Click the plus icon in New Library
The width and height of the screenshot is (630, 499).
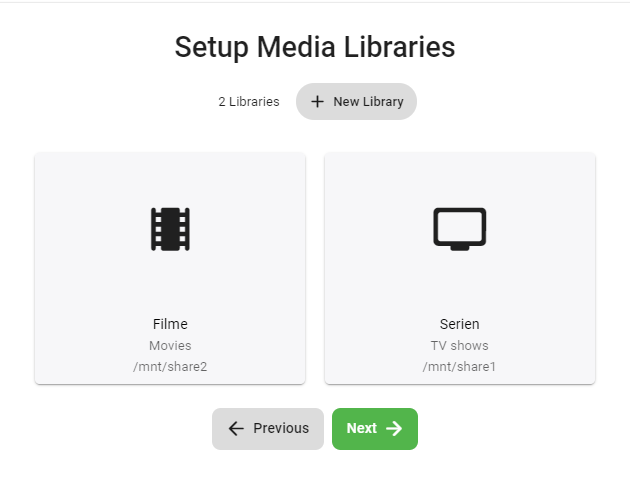[x=317, y=102]
